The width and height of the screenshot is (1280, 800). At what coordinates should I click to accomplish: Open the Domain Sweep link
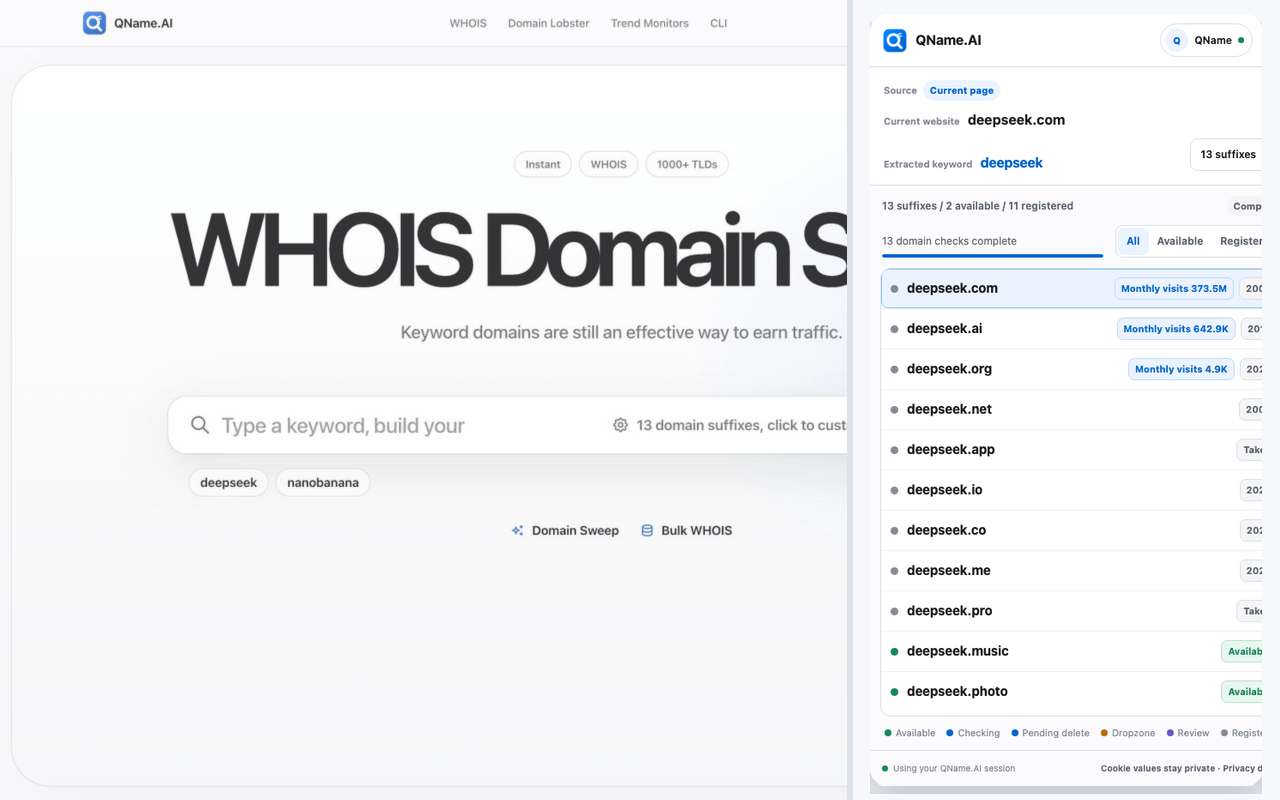[x=565, y=531]
